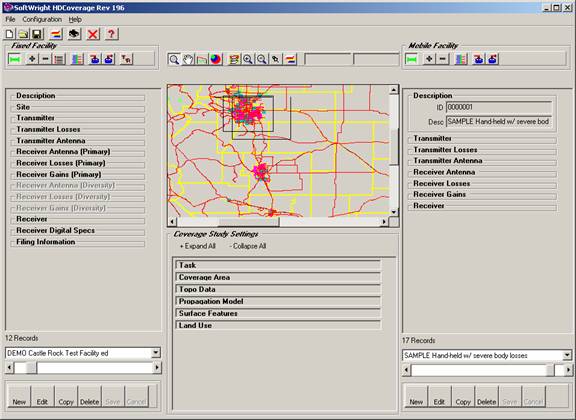Click the pointer pin icon in map toolbar
The image size is (576, 420).
tap(276, 59)
